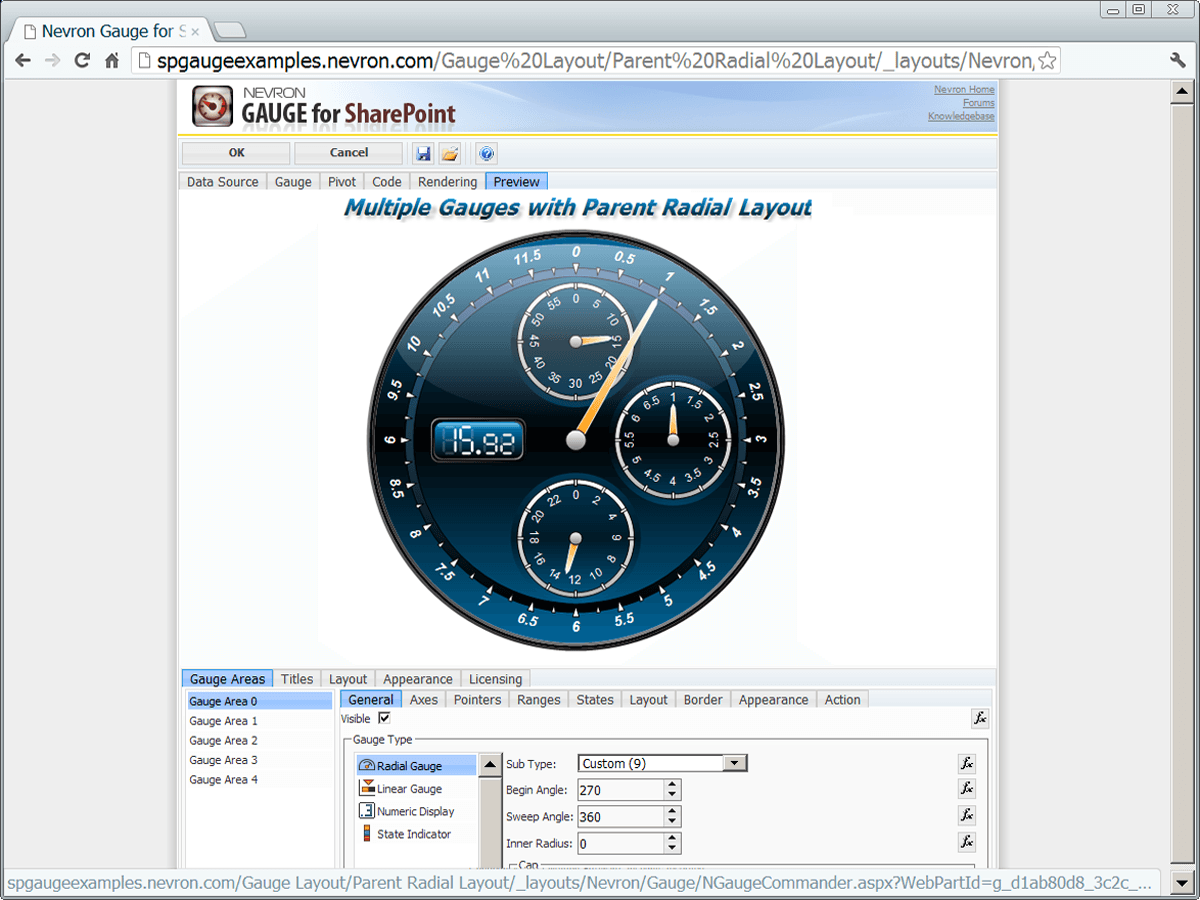The height and width of the screenshot is (900, 1200).
Task: Open help via the question mark icon
Action: pyautogui.click(x=486, y=153)
